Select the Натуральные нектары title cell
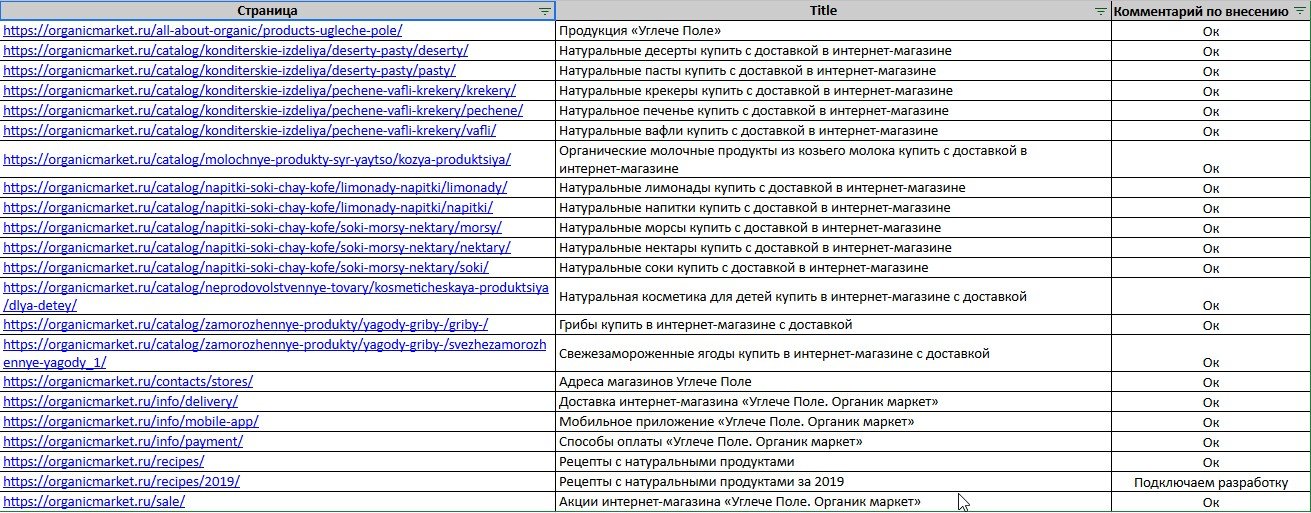 833,248
